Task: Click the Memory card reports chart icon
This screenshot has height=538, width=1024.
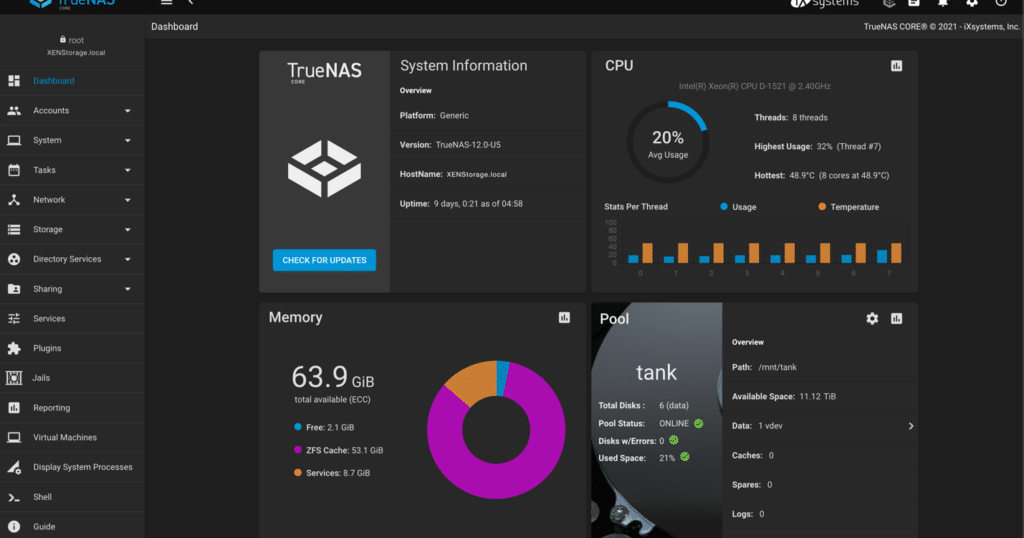Action: click(564, 317)
